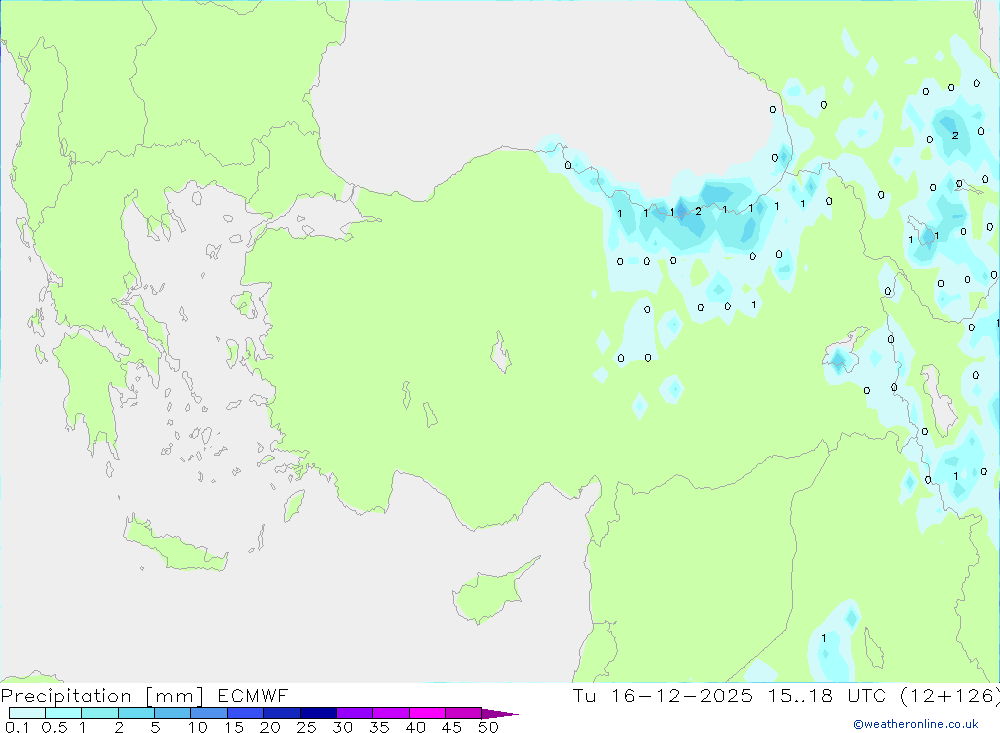
Task: Click the "Tu 16-12-2025" date text
Action: click(x=663, y=696)
